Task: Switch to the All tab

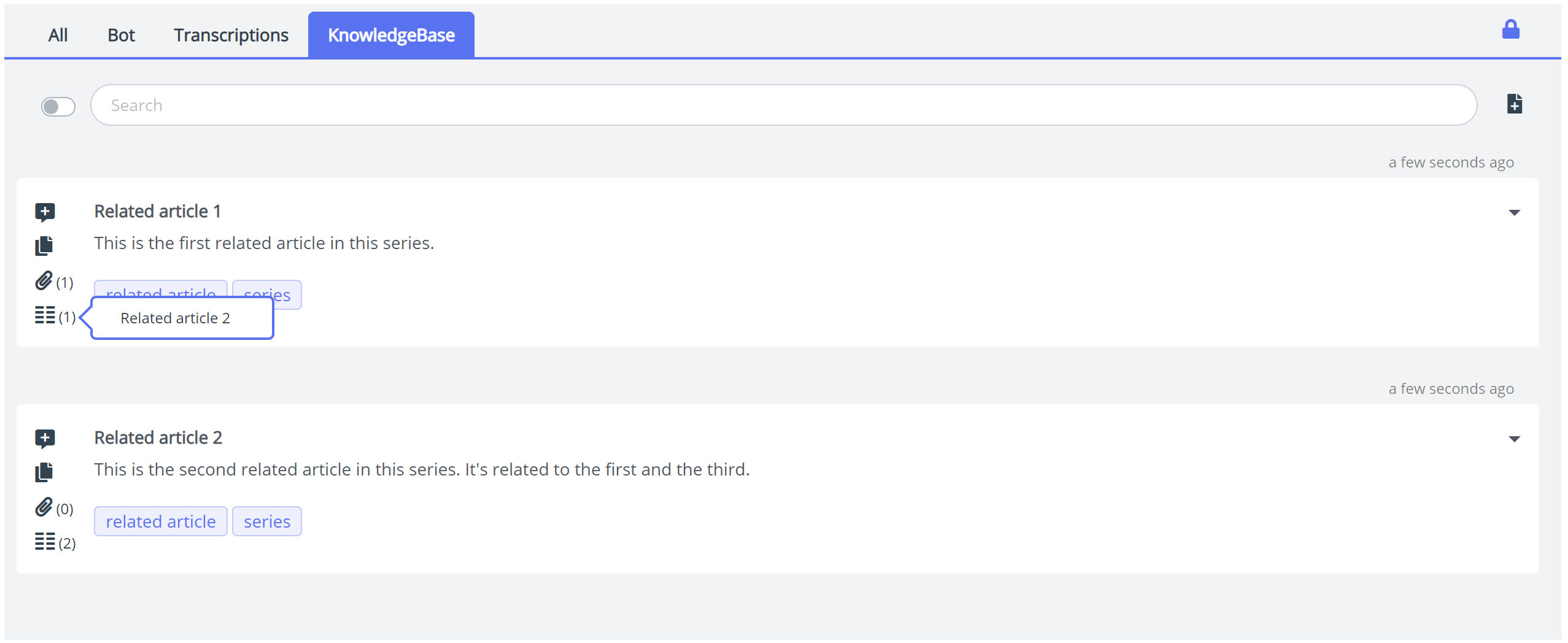Action: click(x=58, y=36)
